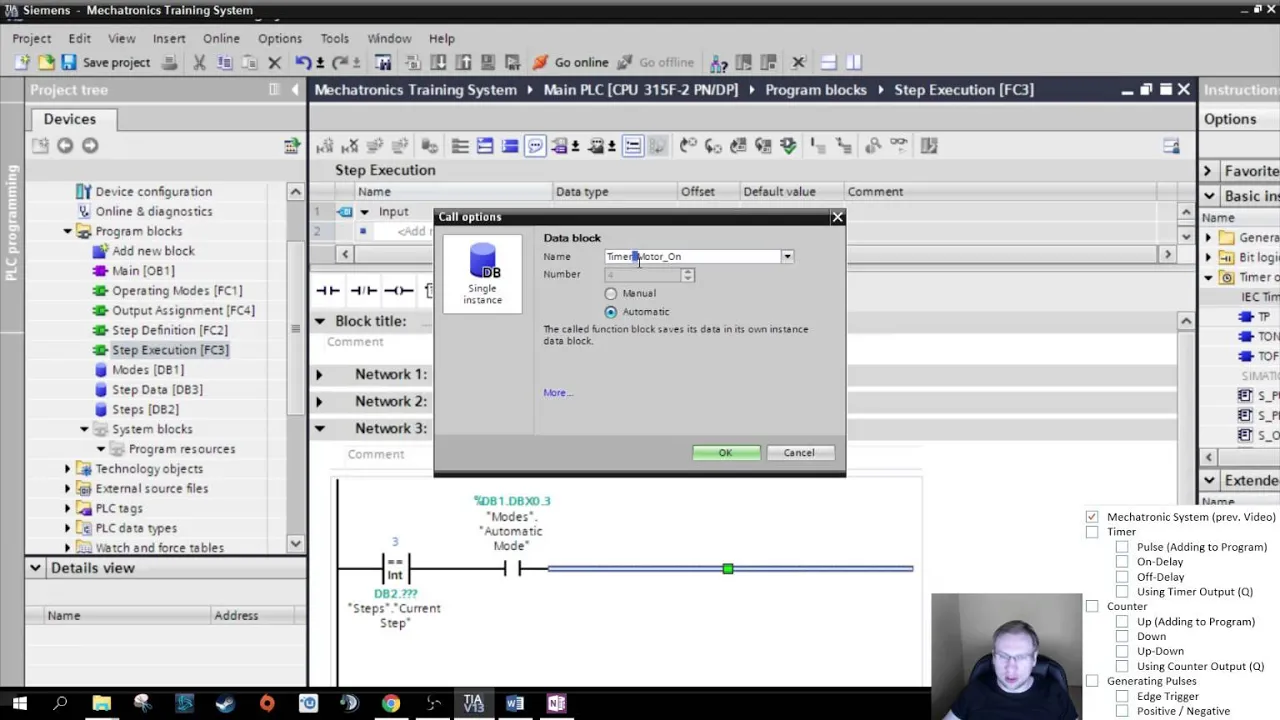Select the Manual radio button

[611, 293]
